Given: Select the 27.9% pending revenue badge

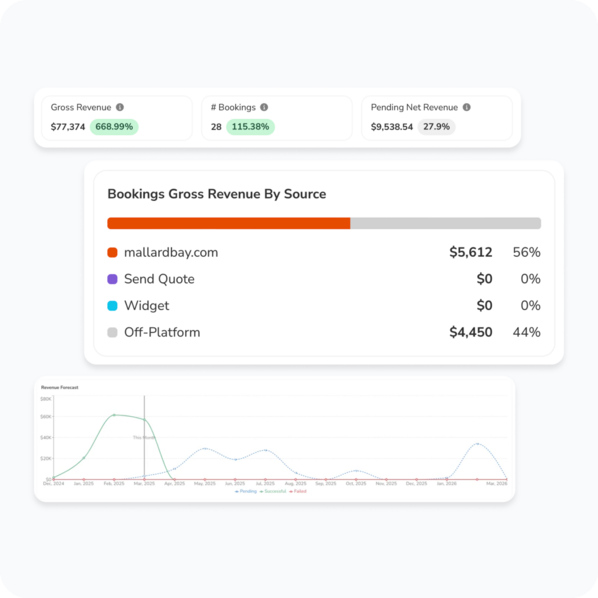Looking at the screenshot, I should pos(436,127).
